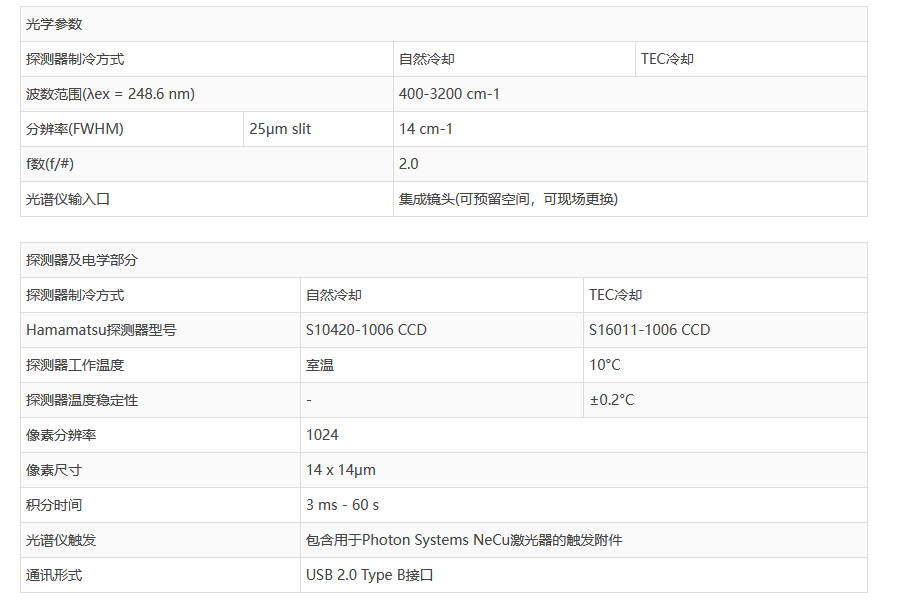Click the 25µm slit cell
The image size is (914, 607).
point(280,129)
